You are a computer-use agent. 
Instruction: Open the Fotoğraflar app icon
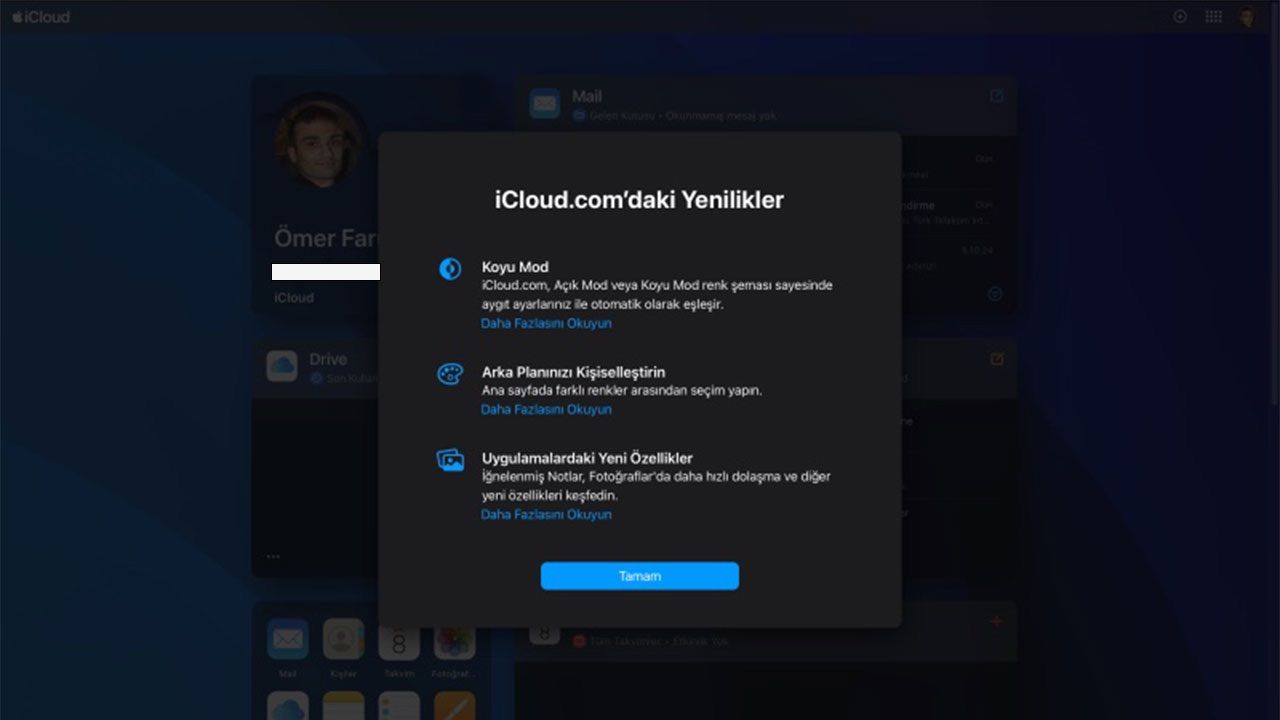[x=454, y=638]
